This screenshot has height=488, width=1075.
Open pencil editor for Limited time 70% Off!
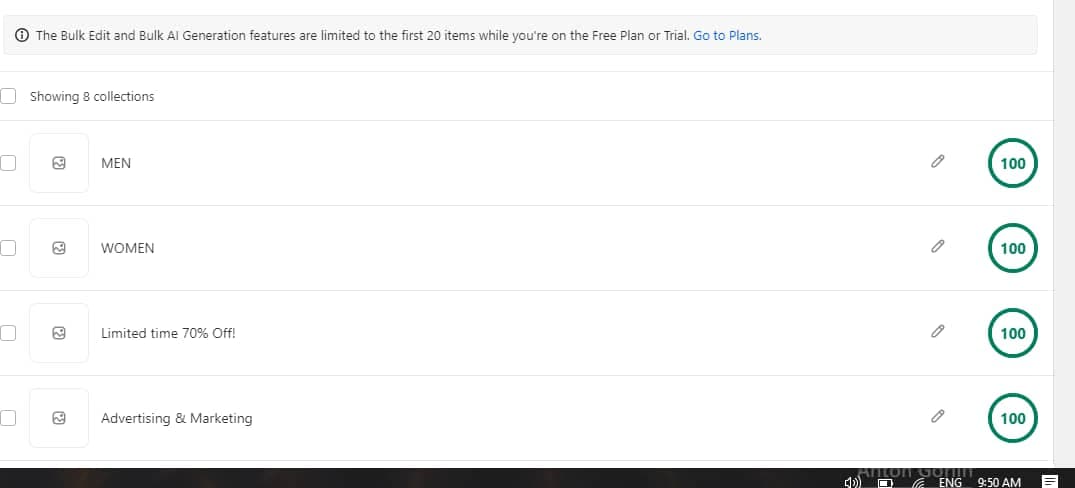tap(937, 331)
